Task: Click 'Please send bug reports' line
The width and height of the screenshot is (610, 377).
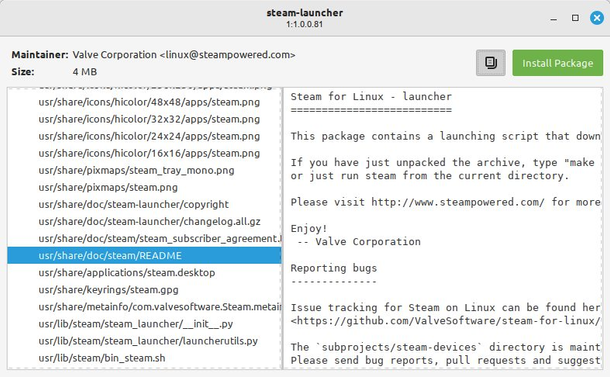Action: tap(446, 361)
